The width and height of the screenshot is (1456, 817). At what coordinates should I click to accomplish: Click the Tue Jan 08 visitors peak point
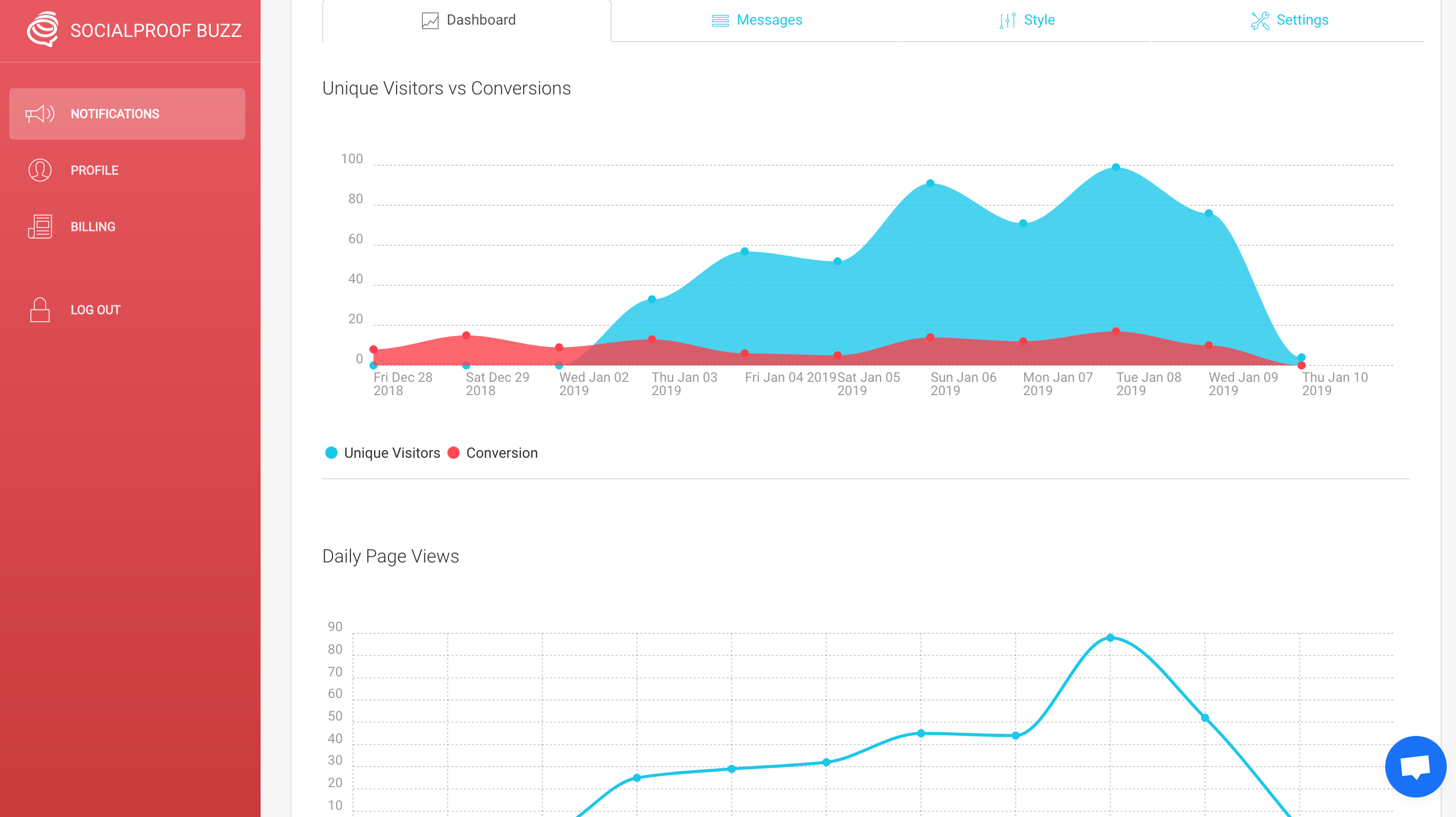coord(1116,167)
